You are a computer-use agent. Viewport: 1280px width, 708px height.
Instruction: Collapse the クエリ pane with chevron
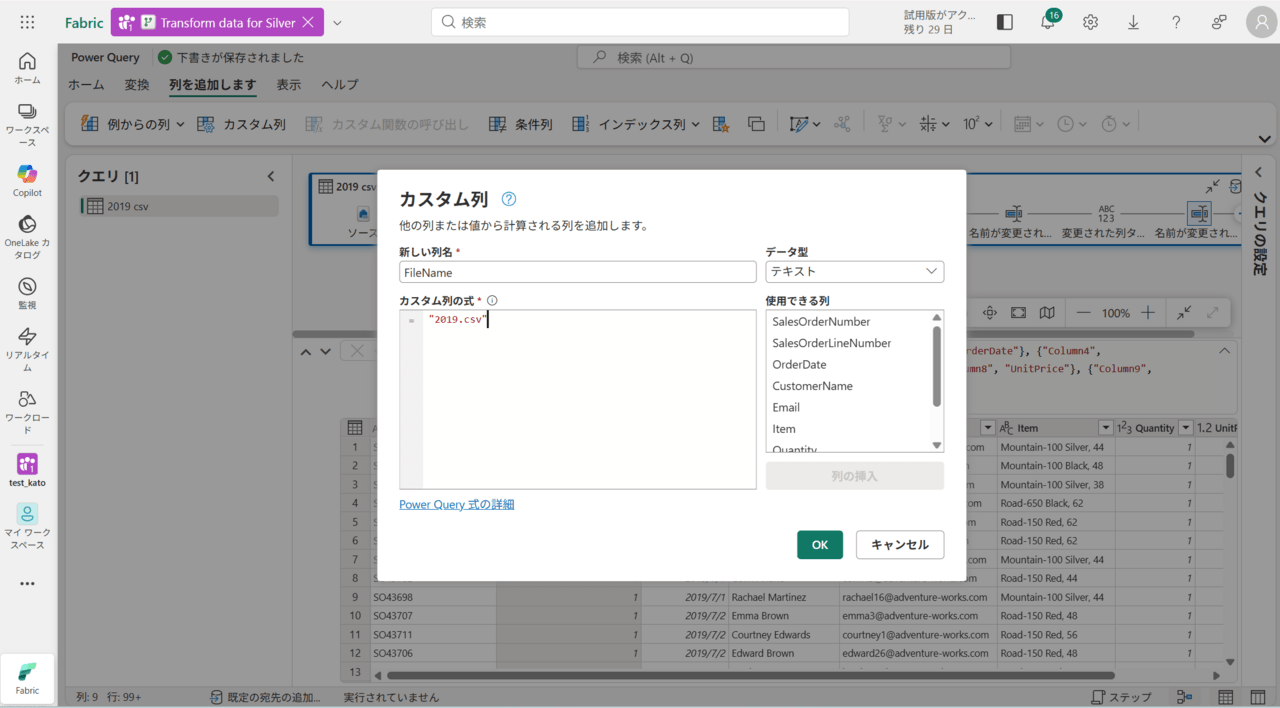[x=270, y=177]
